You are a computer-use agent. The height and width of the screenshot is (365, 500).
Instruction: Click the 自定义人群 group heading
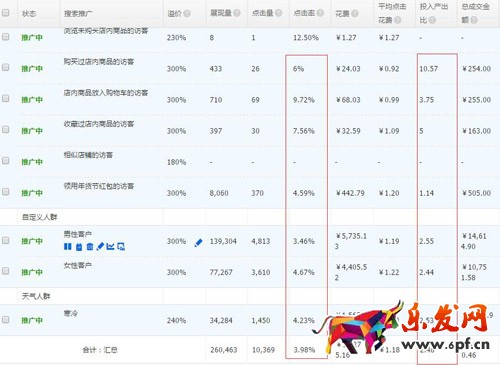pos(40,217)
